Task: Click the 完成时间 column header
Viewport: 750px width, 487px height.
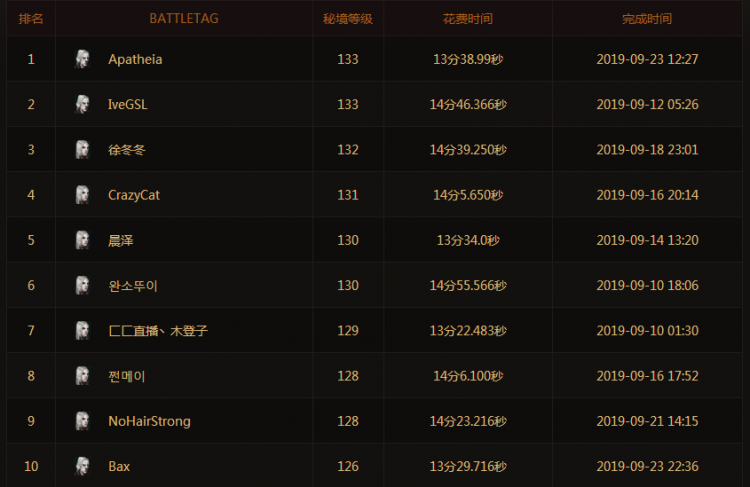Action: click(x=647, y=19)
